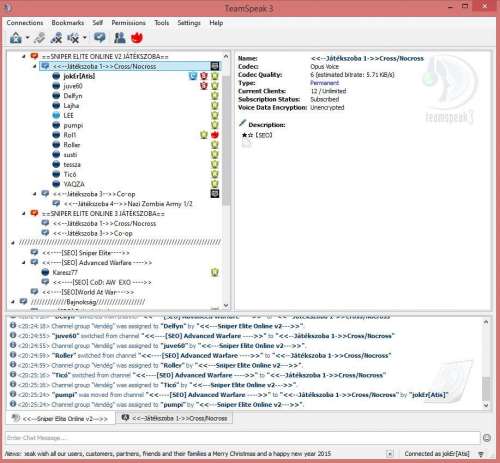Toggle the mute speakers toolbar button
The image size is (500, 463).
(x=73, y=38)
